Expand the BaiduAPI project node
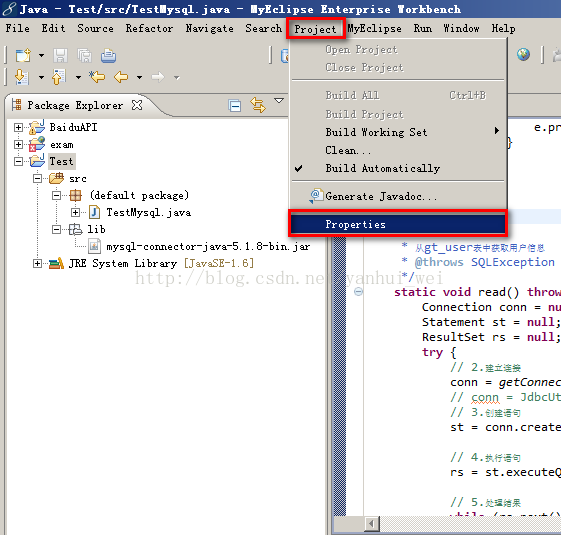 18,127
